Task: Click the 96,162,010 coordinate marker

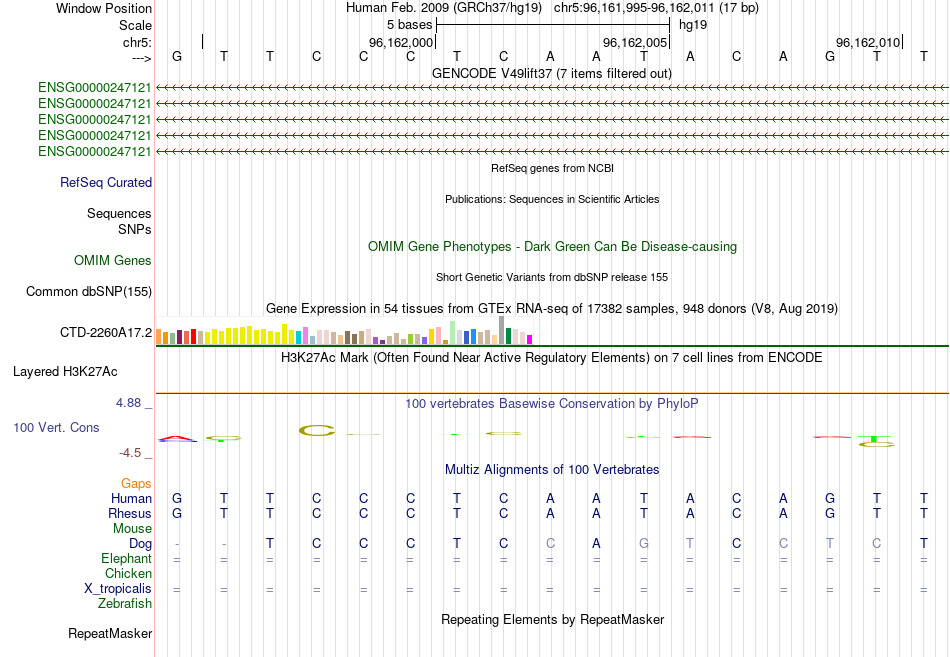Action: 868,42
